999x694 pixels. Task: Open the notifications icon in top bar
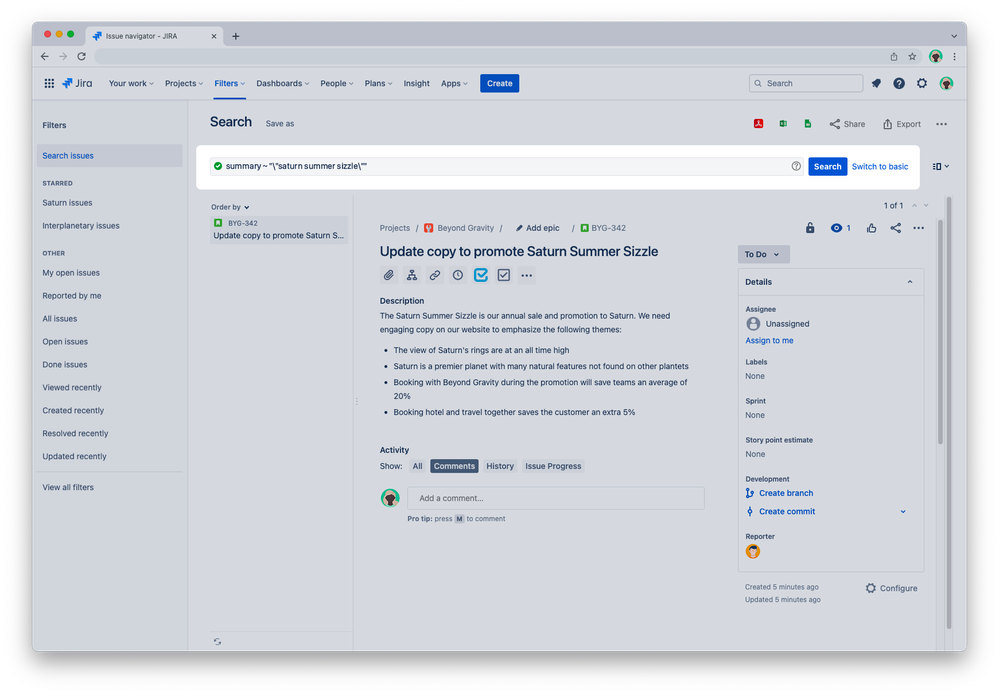[876, 83]
